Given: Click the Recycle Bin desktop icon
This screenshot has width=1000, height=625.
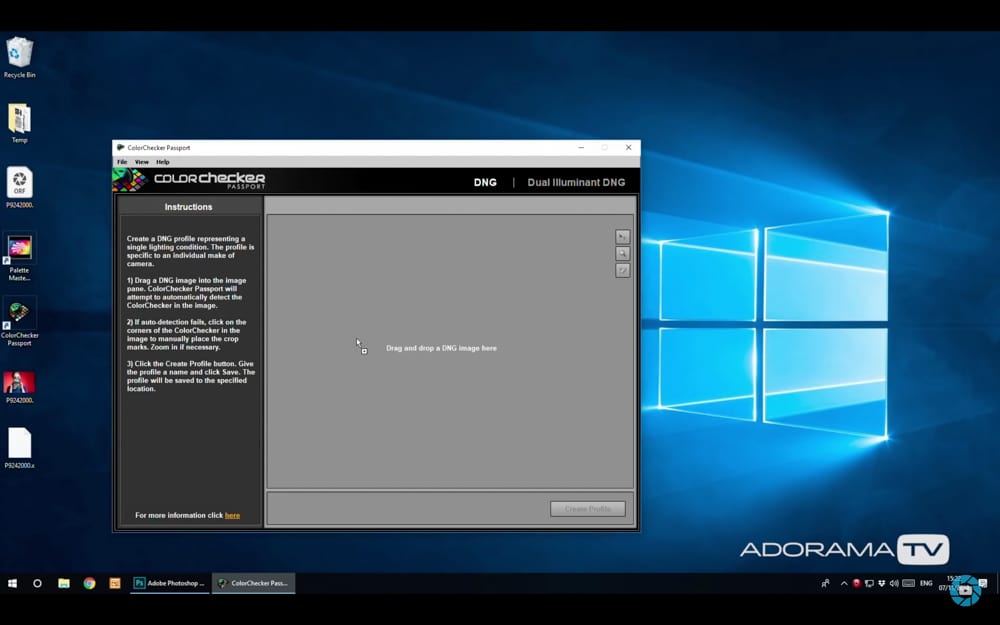Looking at the screenshot, I should 20,52.
